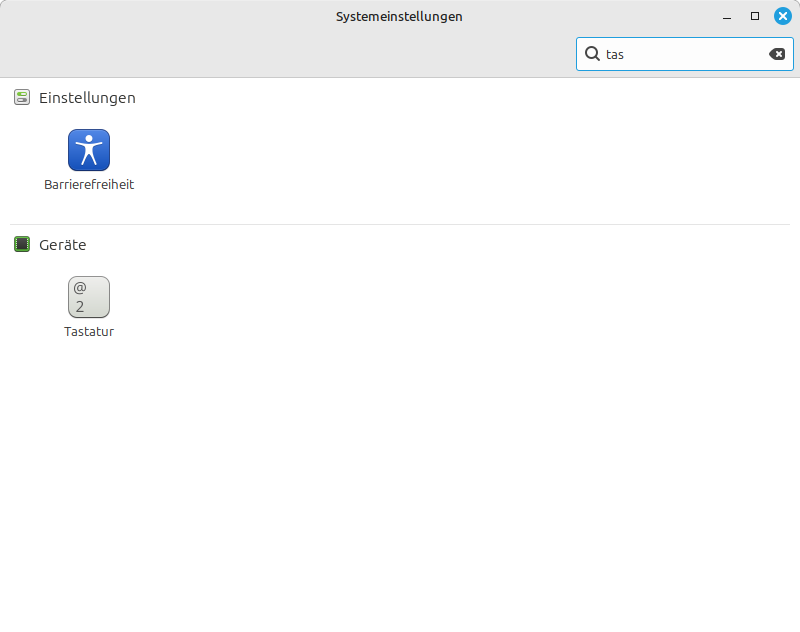Click the "Systemeinstellungen" window title
The image size is (800, 632).
point(399,17)
